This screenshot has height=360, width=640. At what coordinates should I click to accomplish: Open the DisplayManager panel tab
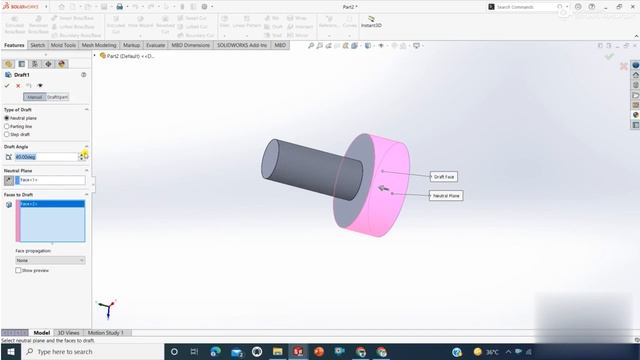tap(62, 64)
